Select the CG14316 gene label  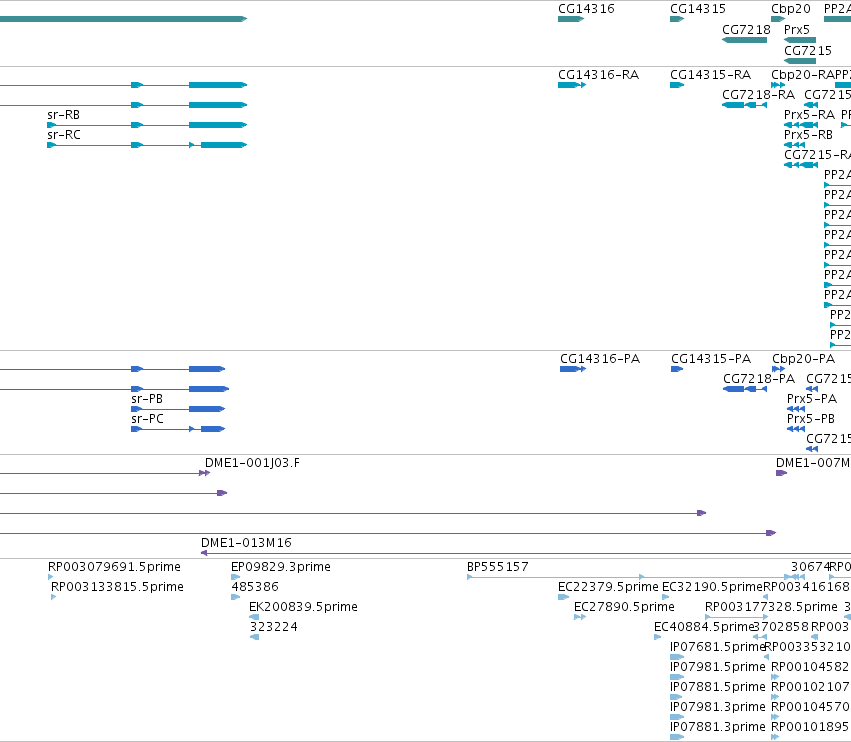(586, 9)
